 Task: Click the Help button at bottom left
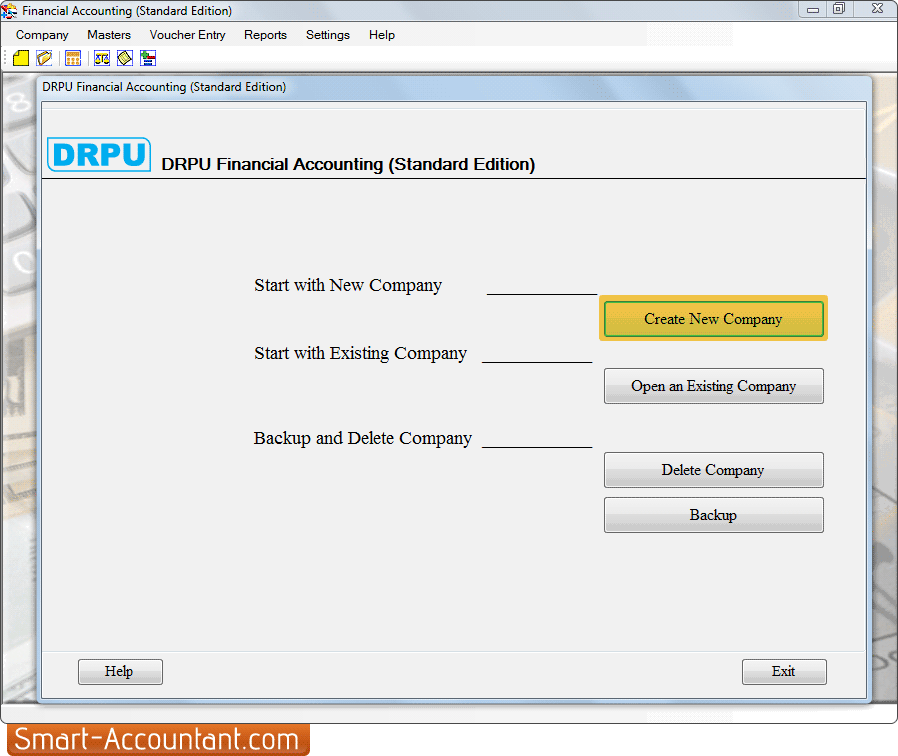[x=120, y=672]
